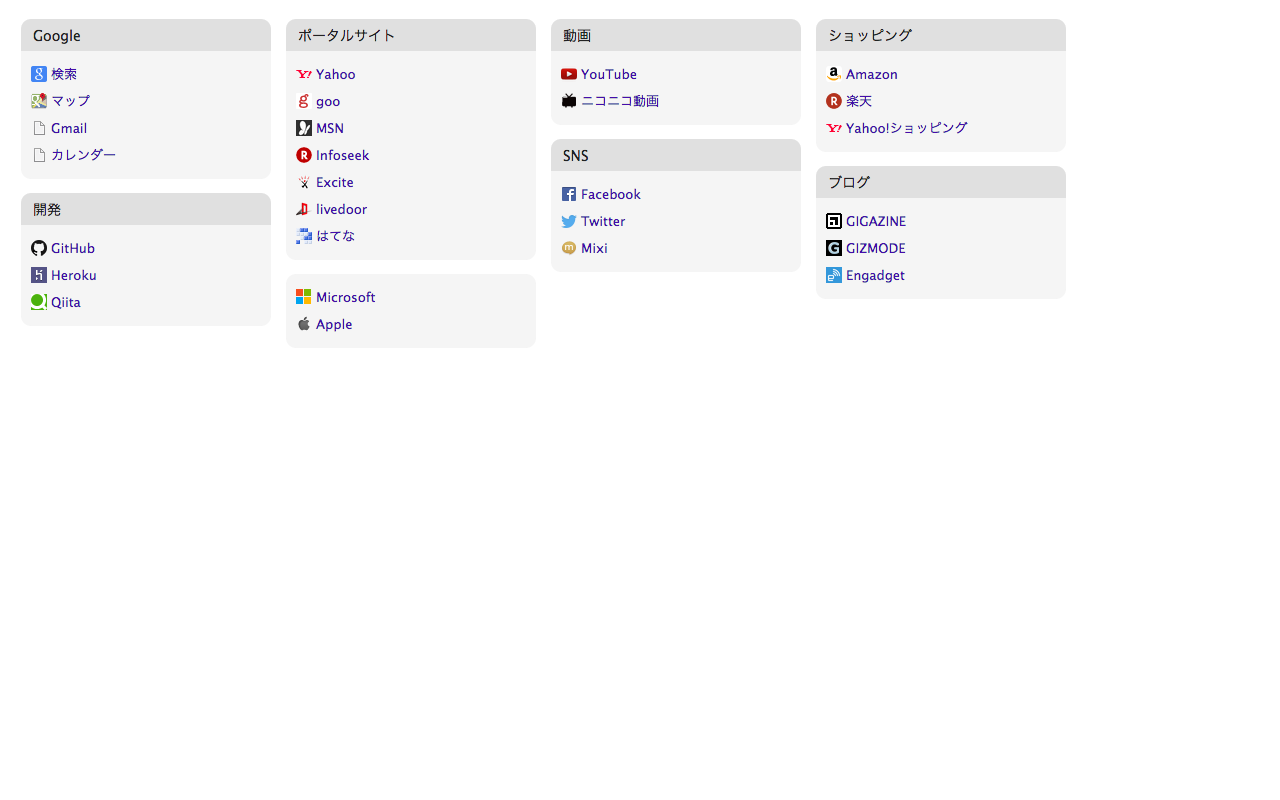Screen dimensions: 1280x800
Task: Open the GIGAZINE link
Action: (x=876, y=221)
